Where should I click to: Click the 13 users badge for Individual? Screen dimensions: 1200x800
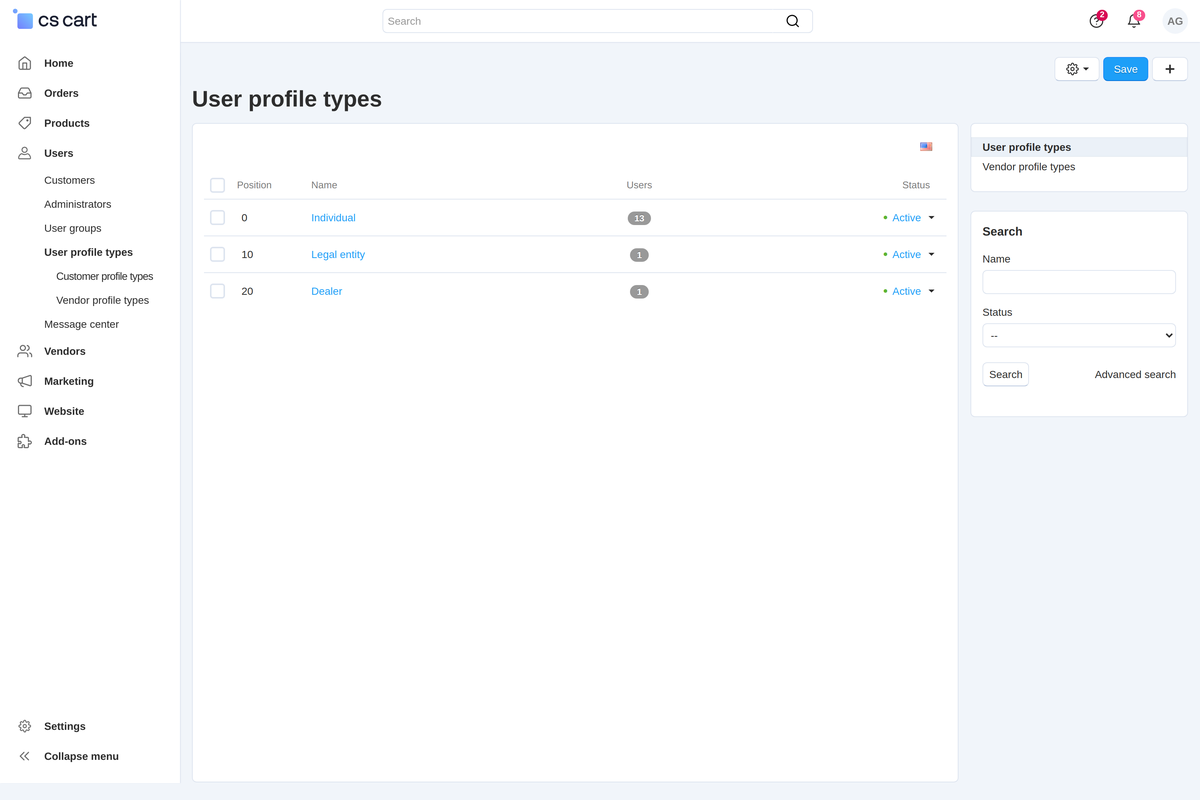click(x=639, y=218)
